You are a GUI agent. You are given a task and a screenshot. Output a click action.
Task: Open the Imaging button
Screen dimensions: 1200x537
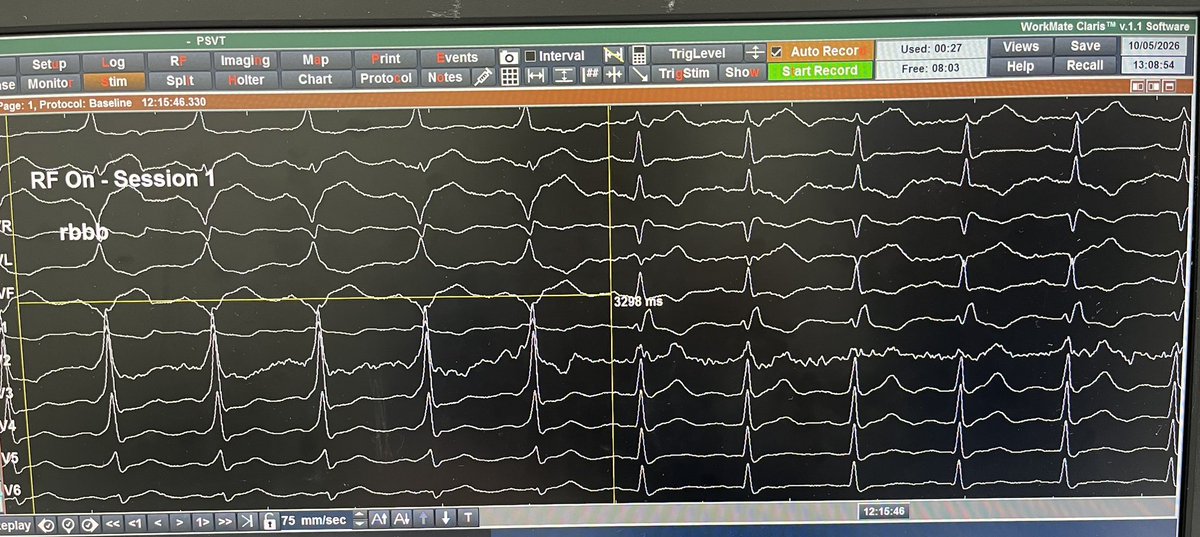245,61
